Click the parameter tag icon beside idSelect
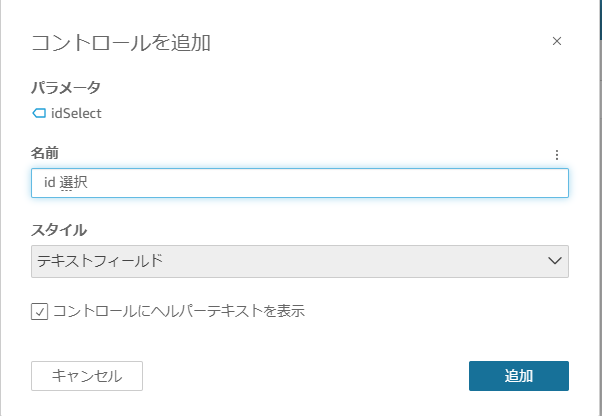This screenshot has width=602, height=416. click(x=39, y=113)
